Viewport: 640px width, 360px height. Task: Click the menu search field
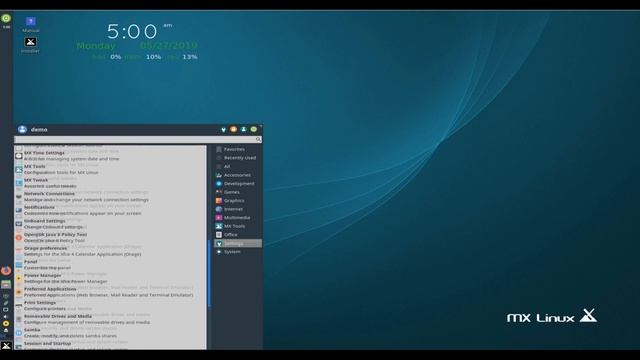[138, 140]
